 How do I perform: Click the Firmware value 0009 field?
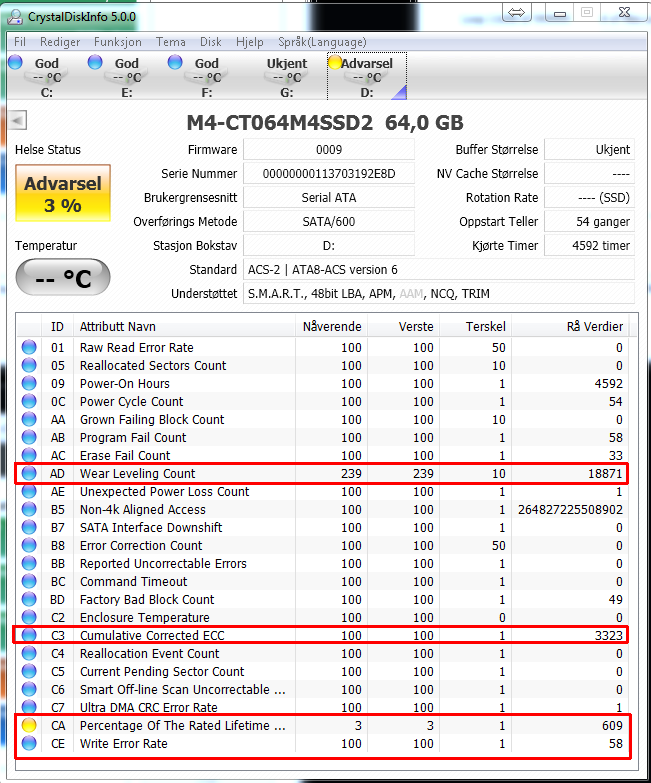[329, 150]
